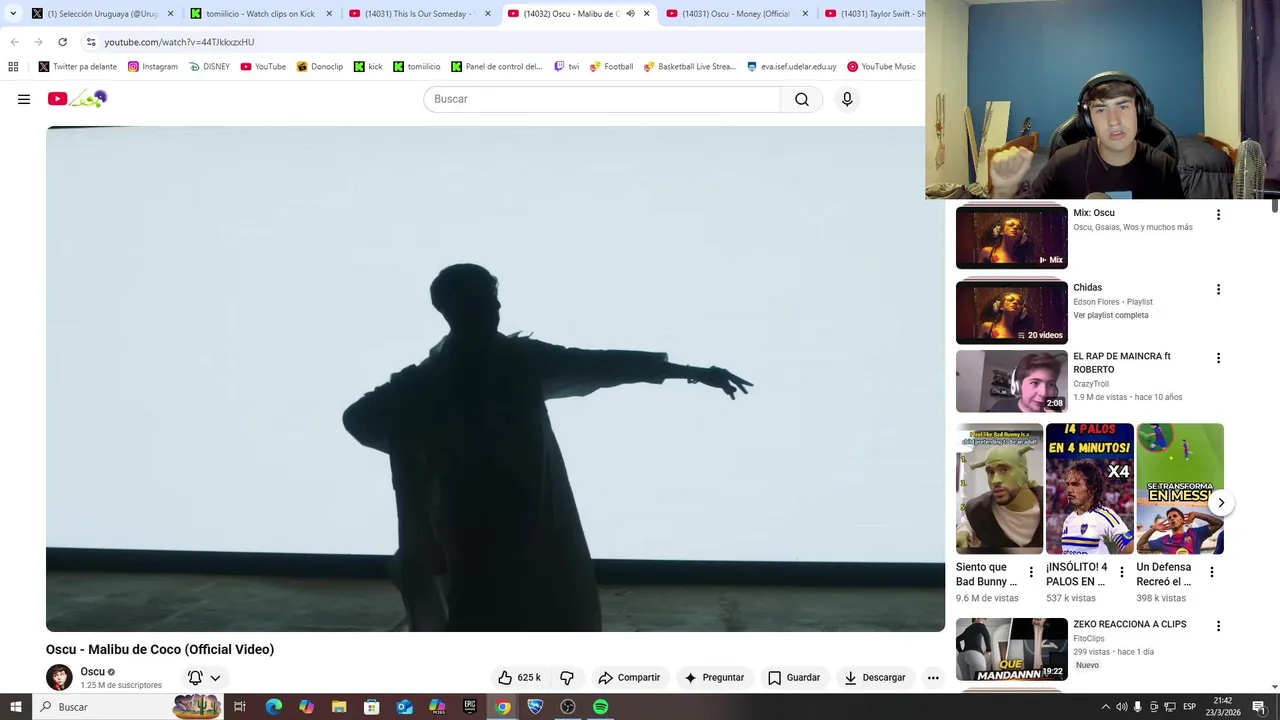
Task: Focus the Buscar search field on YouTube
Action: [602, 99]
